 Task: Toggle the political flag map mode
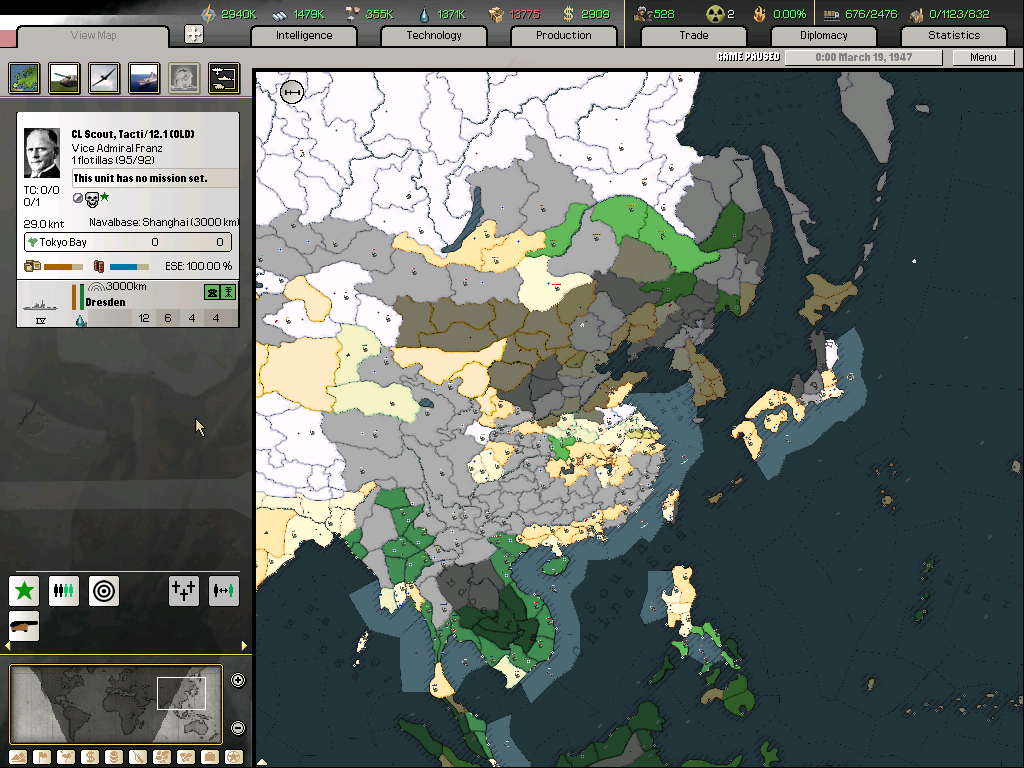(x=42, y=757)
